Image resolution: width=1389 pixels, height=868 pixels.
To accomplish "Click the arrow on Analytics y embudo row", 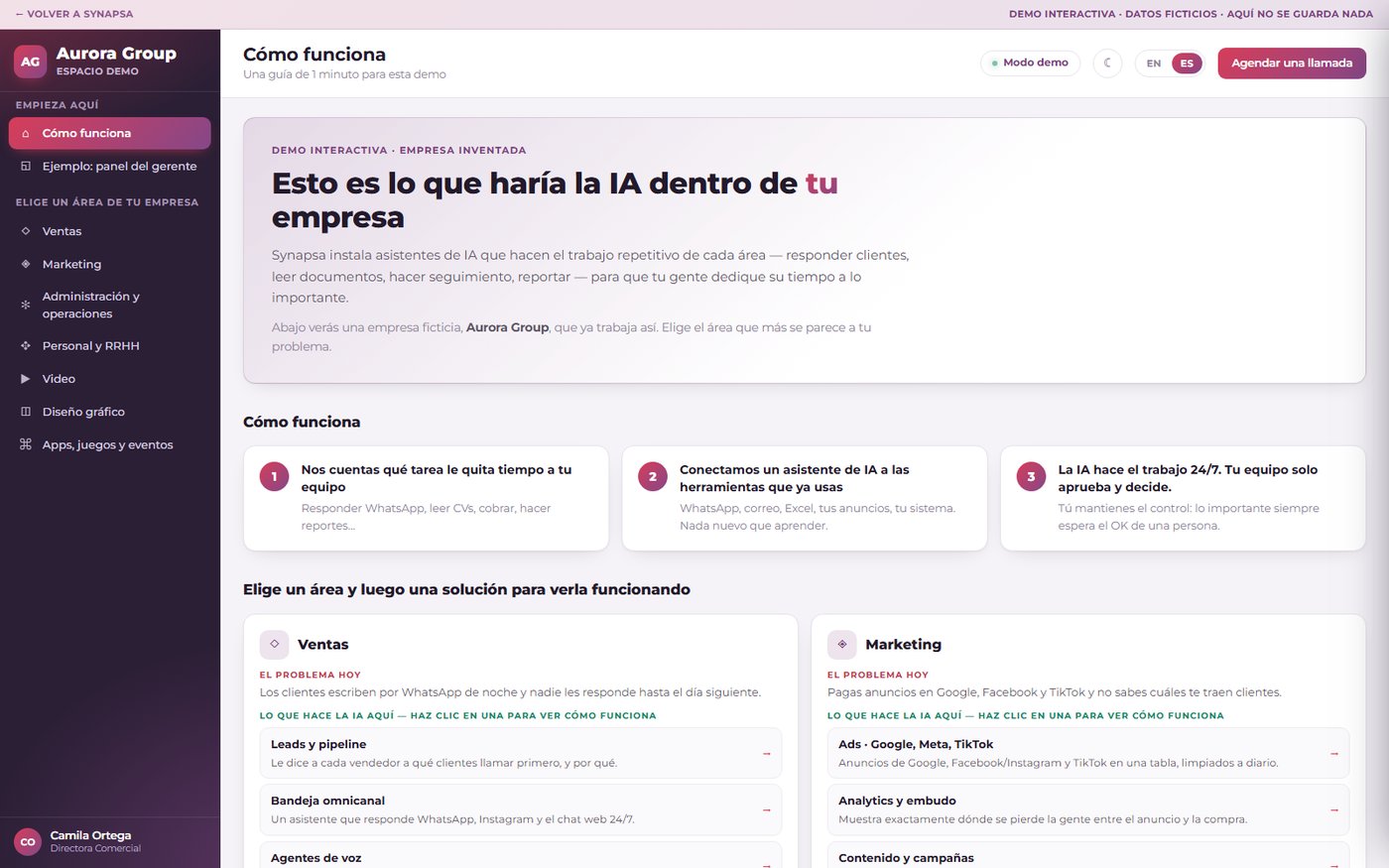I will click(1334, 810).
